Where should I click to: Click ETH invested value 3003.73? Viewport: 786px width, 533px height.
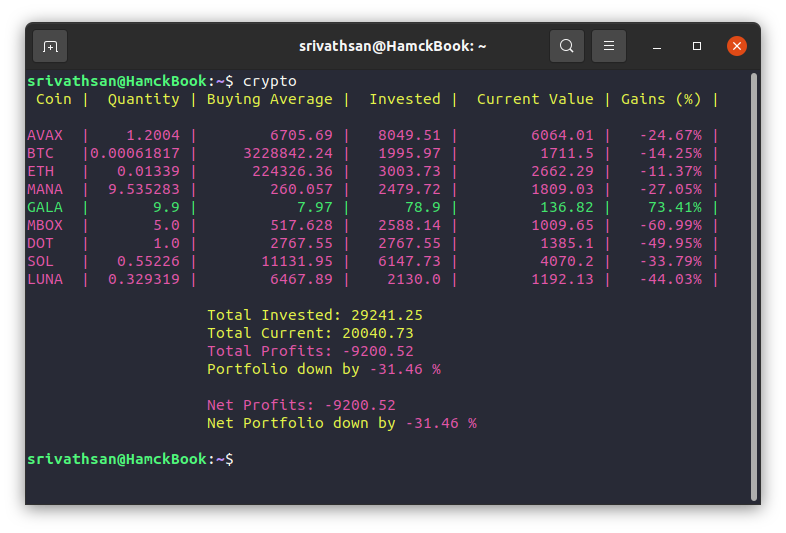click(410, 171)
